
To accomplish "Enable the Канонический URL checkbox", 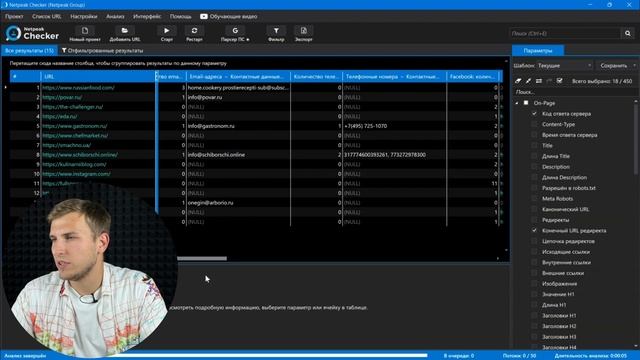I will tap(534, 209).
